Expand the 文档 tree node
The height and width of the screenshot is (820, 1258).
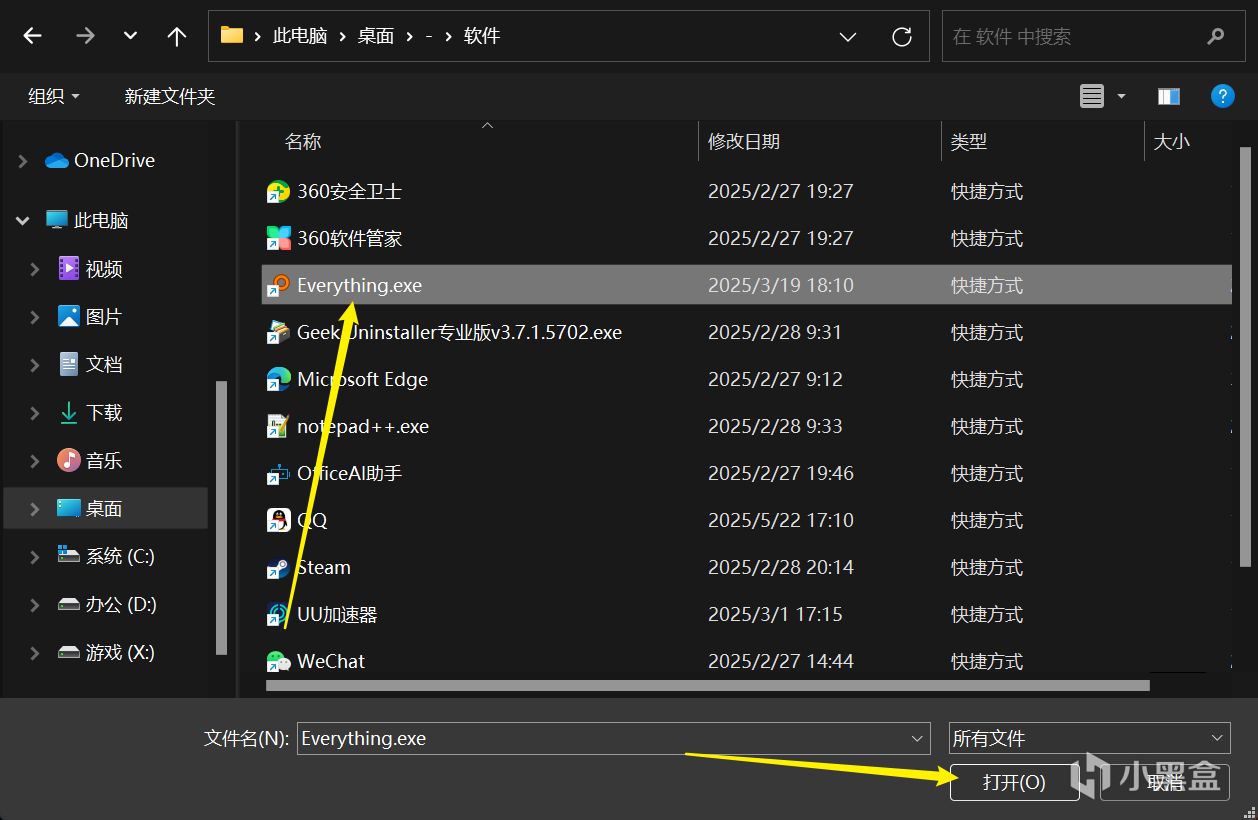(x=35, y=364)
